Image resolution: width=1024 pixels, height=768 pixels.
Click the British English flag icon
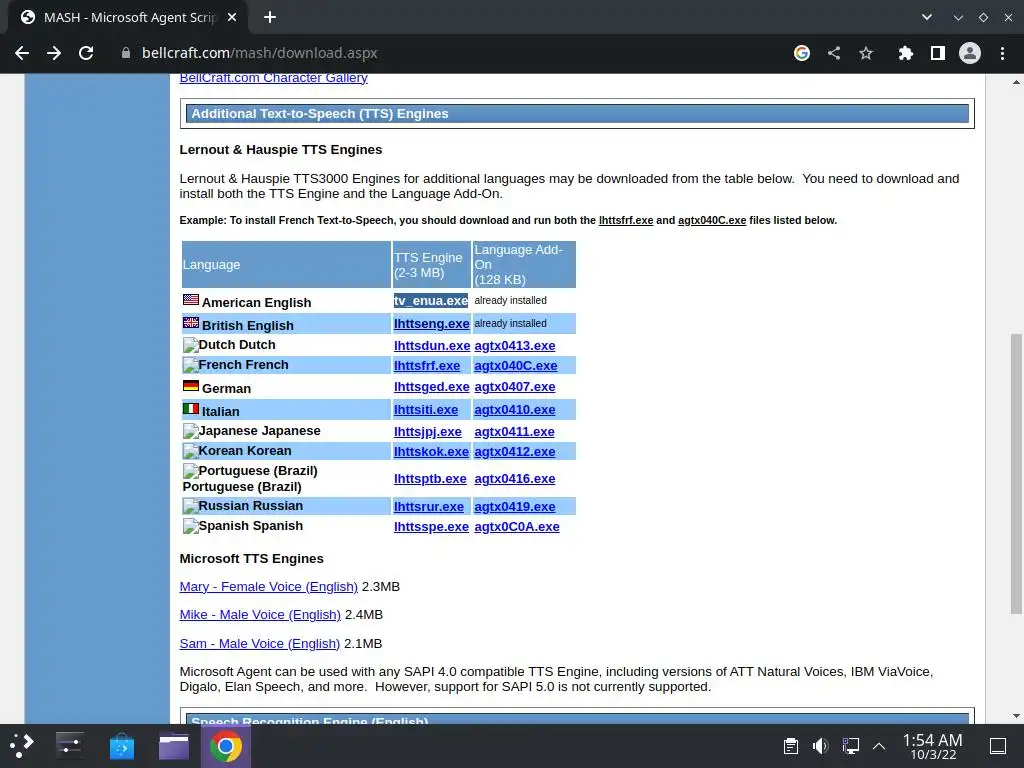click(x=191, y=323)
